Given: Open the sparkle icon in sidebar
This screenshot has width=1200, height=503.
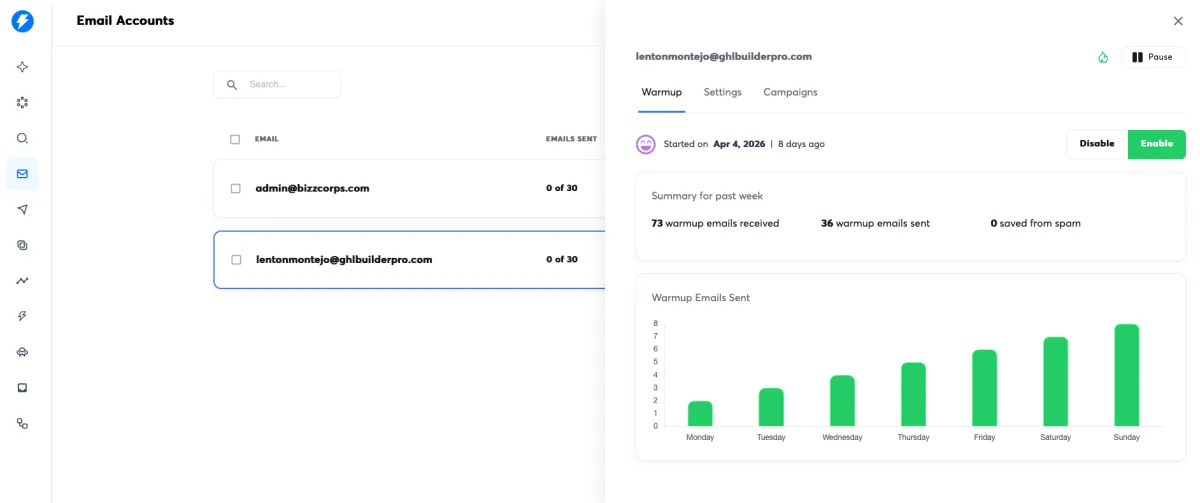Looking at the screenshot, I should pos(22,67).
